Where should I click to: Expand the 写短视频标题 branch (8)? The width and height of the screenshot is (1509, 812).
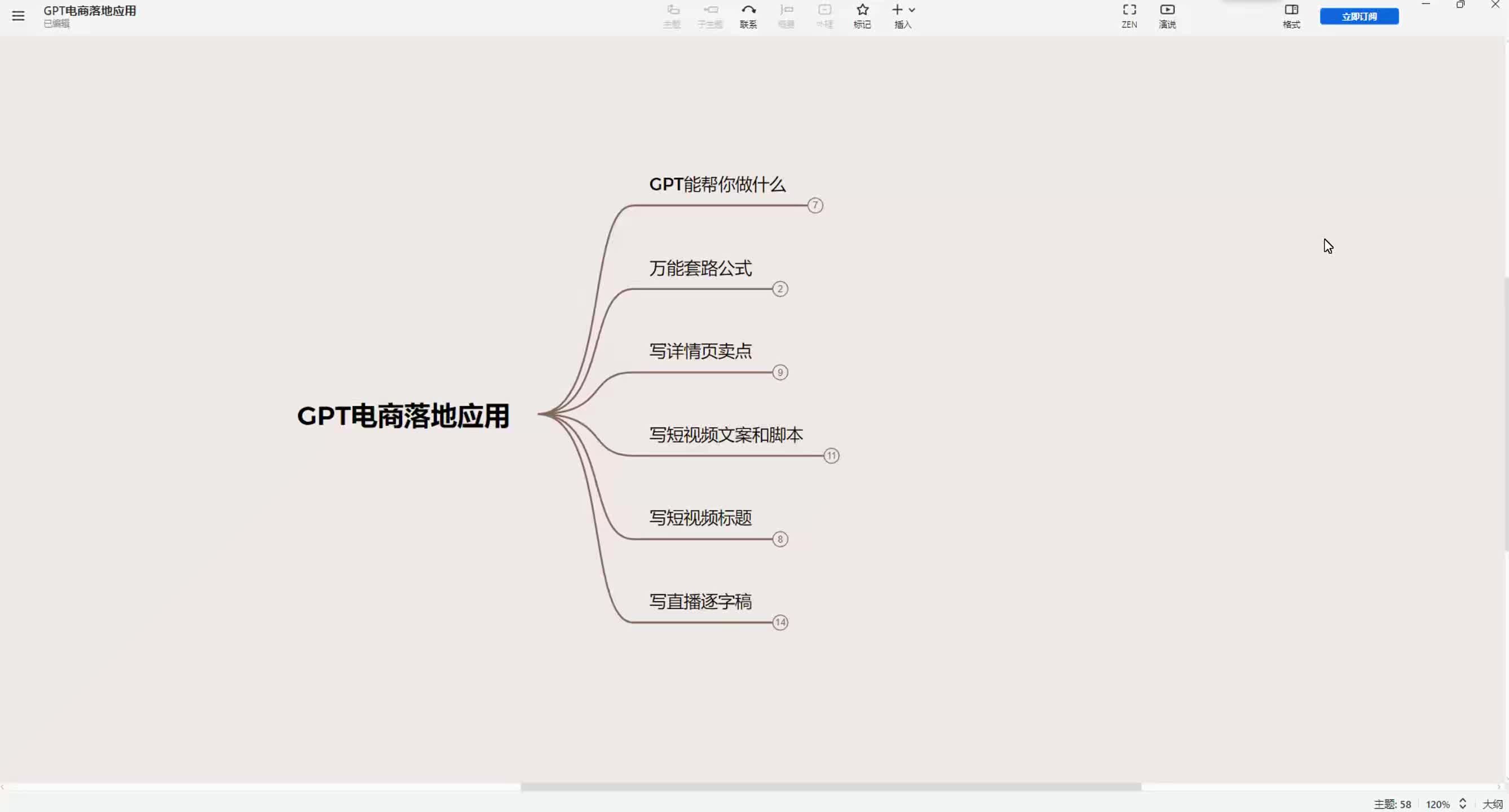click(x=780, y=539)
